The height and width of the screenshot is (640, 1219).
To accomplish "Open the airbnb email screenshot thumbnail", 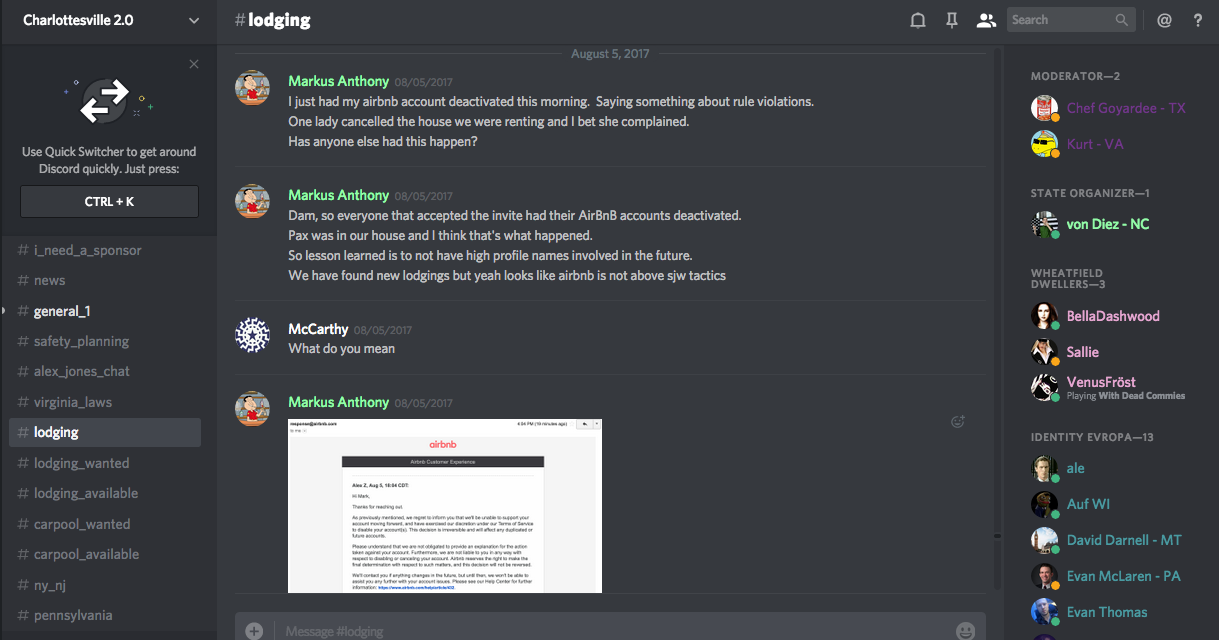I will (445, 506).
